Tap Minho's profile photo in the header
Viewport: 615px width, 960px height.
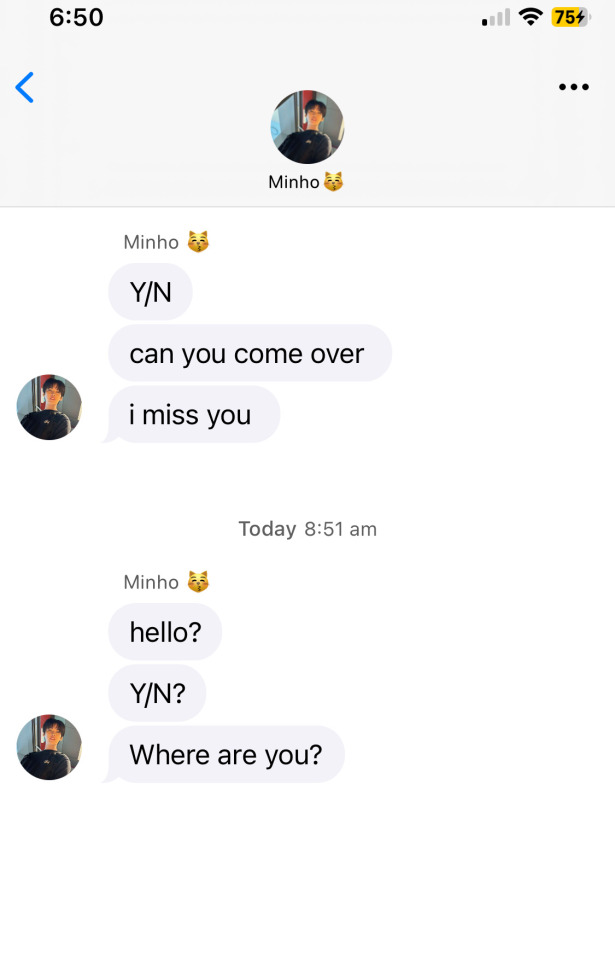(x=307, y=127)
